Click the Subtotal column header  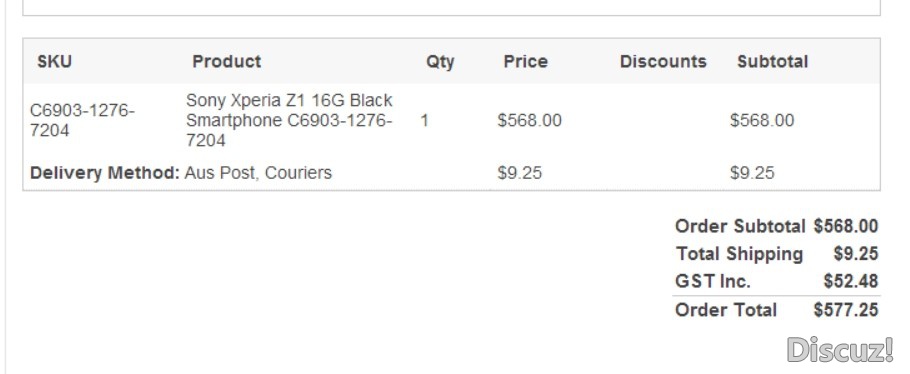point(772,62)
